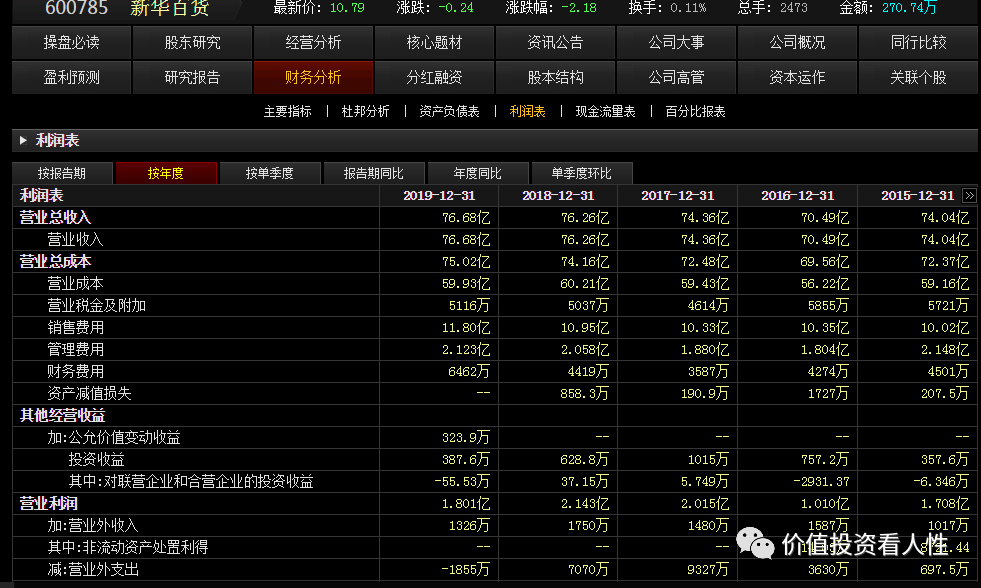Click the 资产减值损失 row label

pos(89,393)
